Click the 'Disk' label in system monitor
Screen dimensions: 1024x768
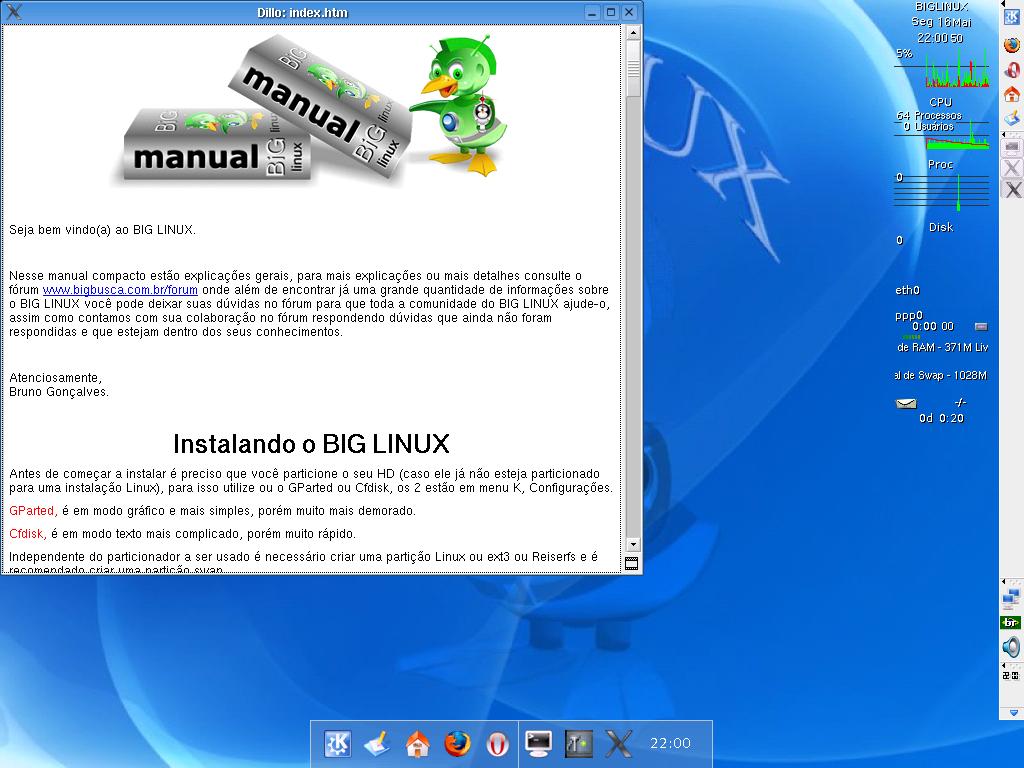click(941, 227)
